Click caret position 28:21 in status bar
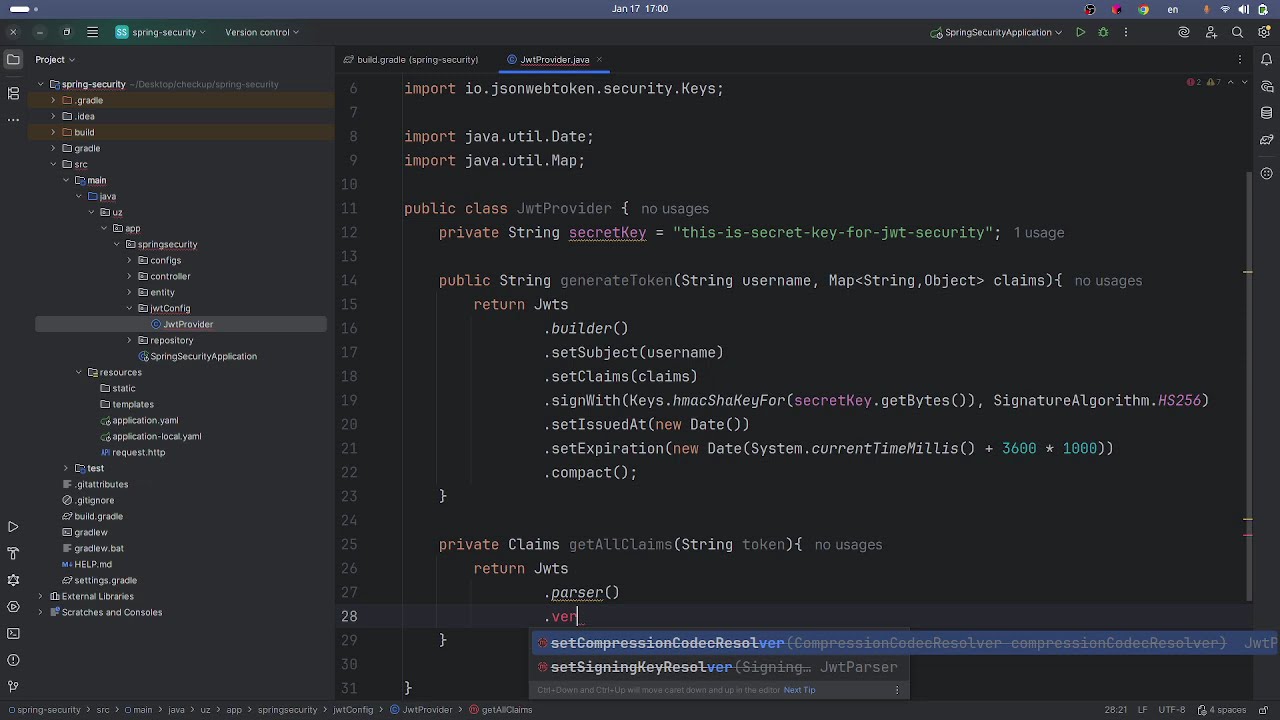The height and width of the screenshot is (720, 1280). [1116, 710]
